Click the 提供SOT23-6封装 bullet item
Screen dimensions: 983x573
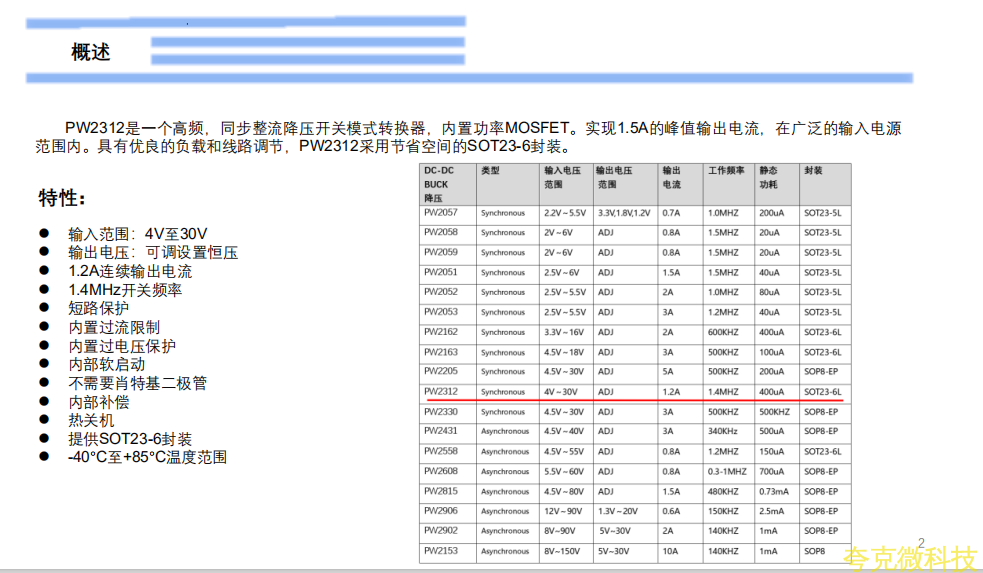point(130,439)
